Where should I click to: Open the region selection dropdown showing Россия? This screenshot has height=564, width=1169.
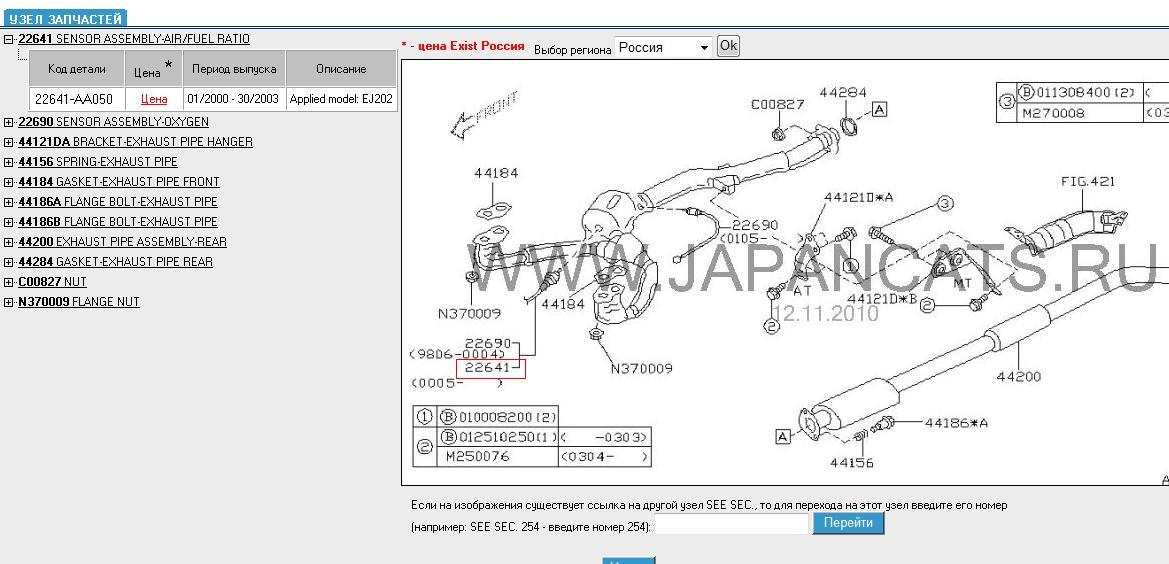click(663, 47)
